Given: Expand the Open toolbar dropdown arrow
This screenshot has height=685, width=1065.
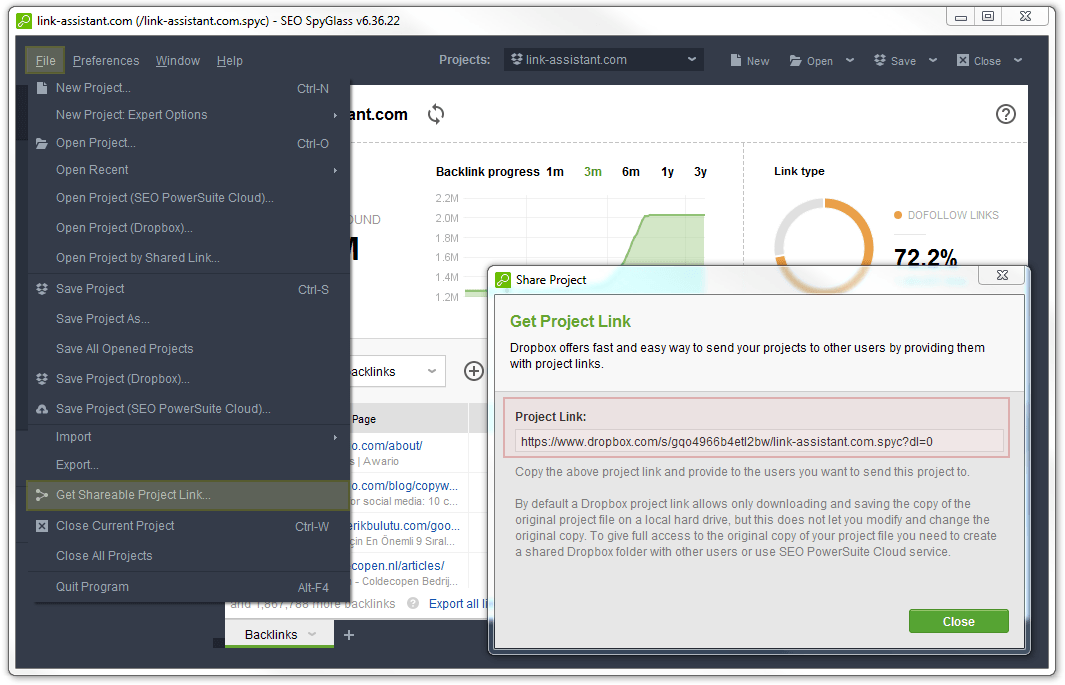Looking at the screenshot, I should coord(850,60).
